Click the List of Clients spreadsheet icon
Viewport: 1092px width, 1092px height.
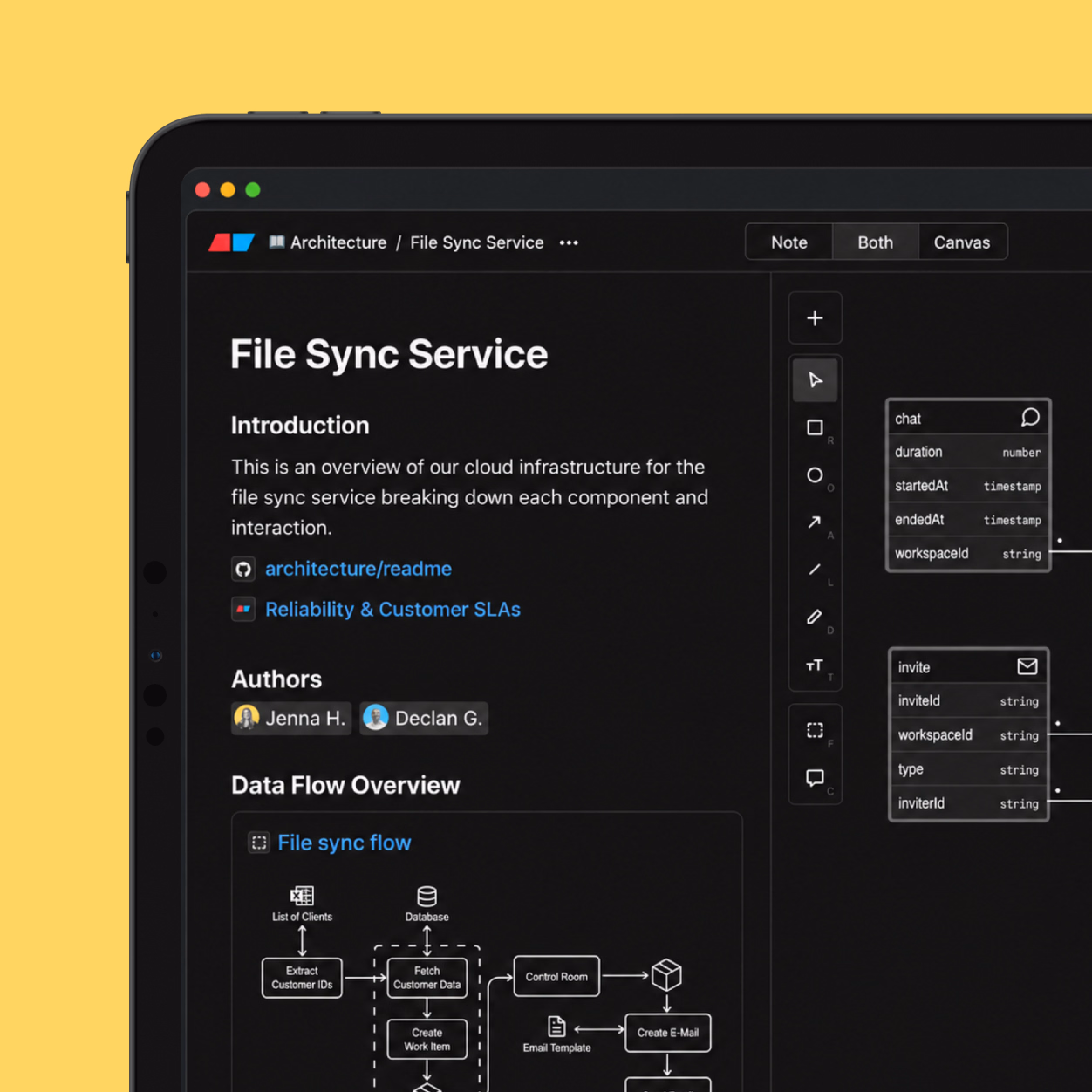(x=302, y=896)
